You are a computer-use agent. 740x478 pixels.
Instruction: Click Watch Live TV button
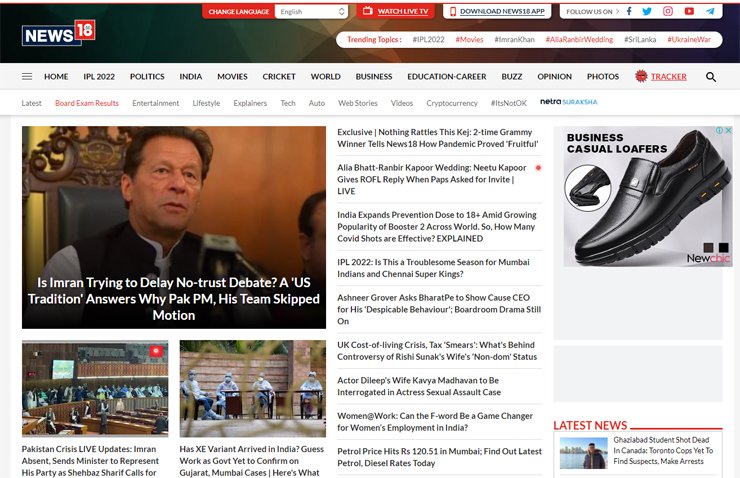(395, 11)
